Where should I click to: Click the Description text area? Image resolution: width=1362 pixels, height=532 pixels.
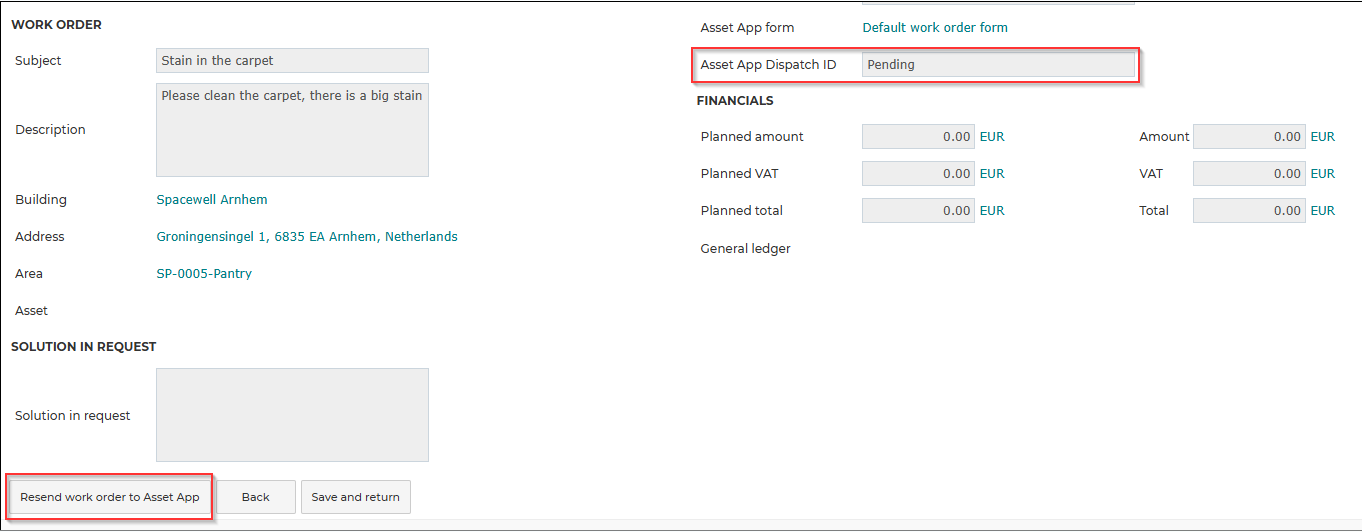tap(293, 130)
